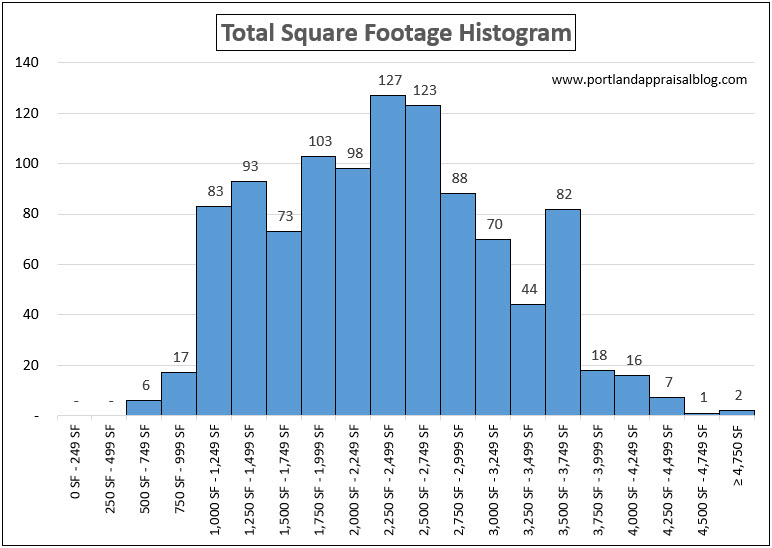Click the bar with value 123
772x548 pixels.
(423, 260)
